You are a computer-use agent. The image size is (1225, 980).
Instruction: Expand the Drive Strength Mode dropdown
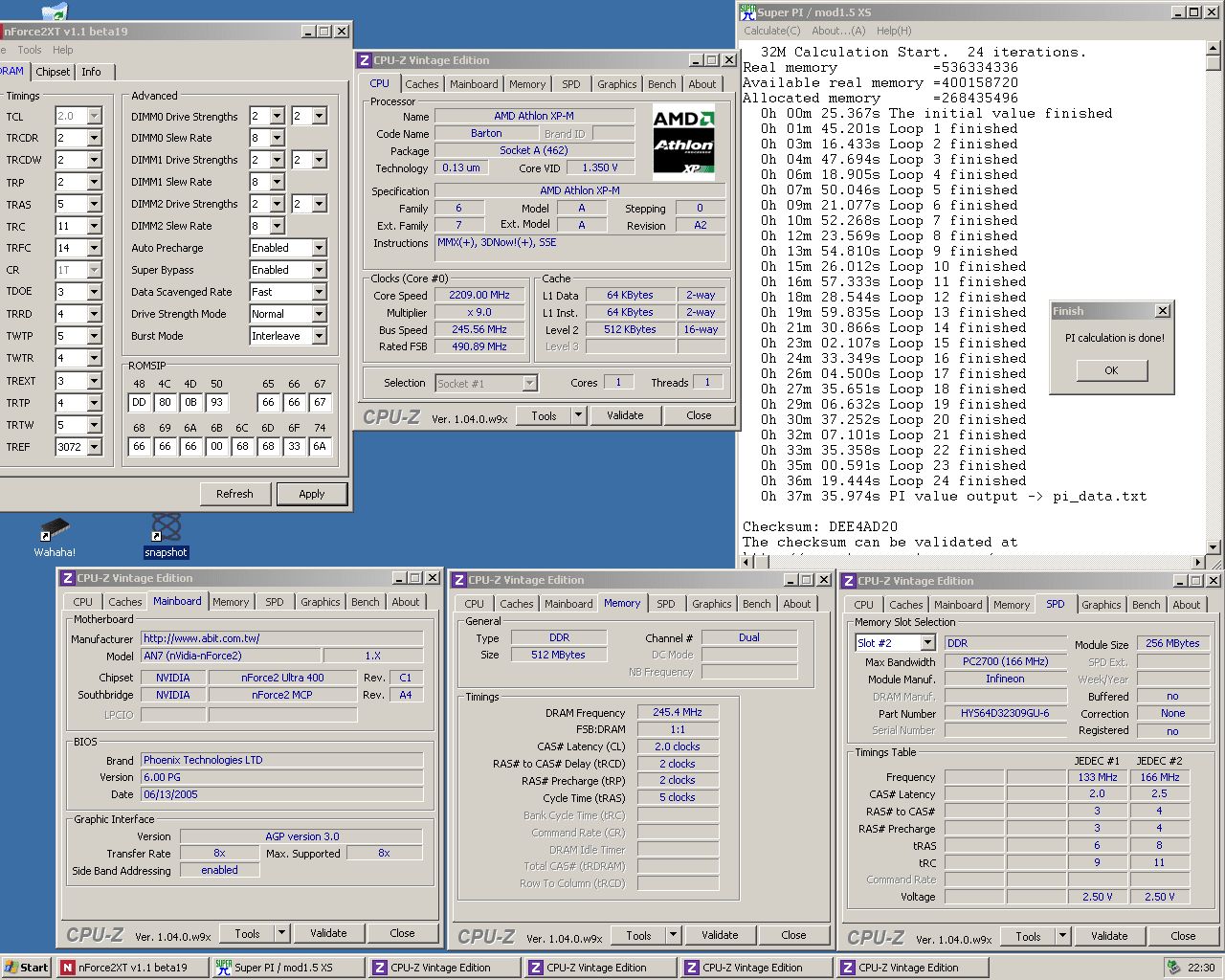tap(319, 314)
